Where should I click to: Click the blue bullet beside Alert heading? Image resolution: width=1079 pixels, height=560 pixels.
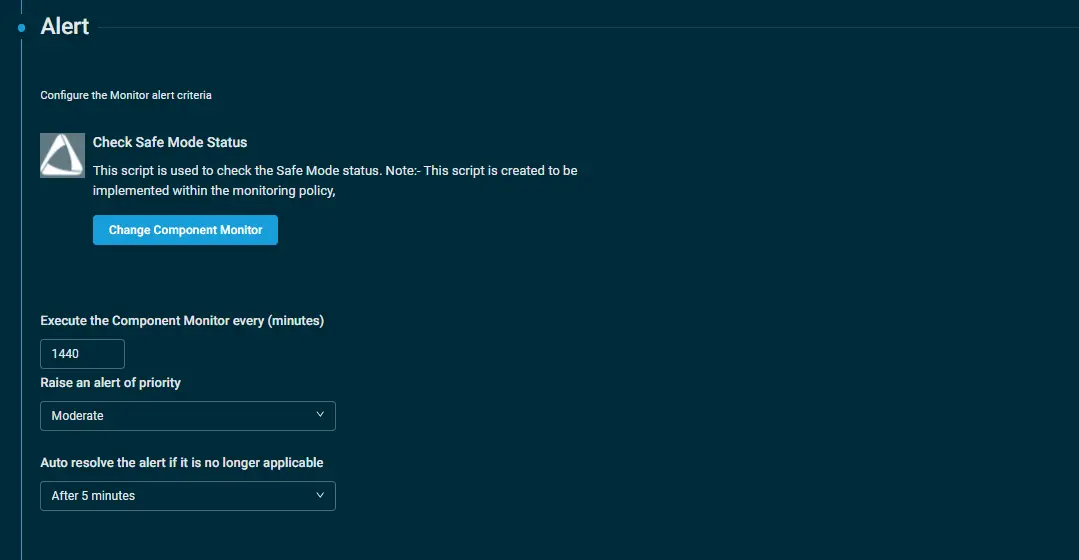point(21,28)
